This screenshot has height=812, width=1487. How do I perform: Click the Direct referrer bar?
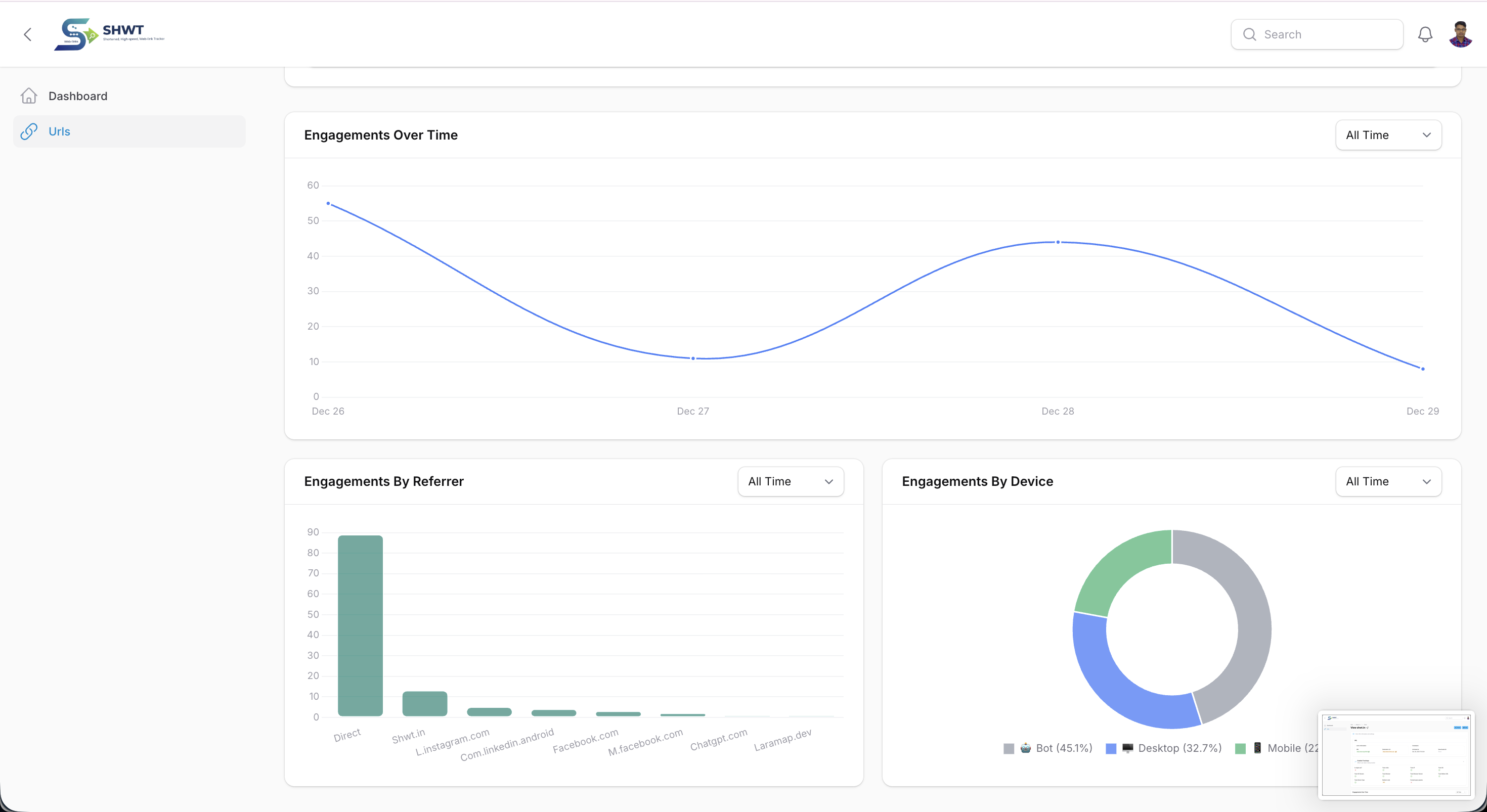360,625
